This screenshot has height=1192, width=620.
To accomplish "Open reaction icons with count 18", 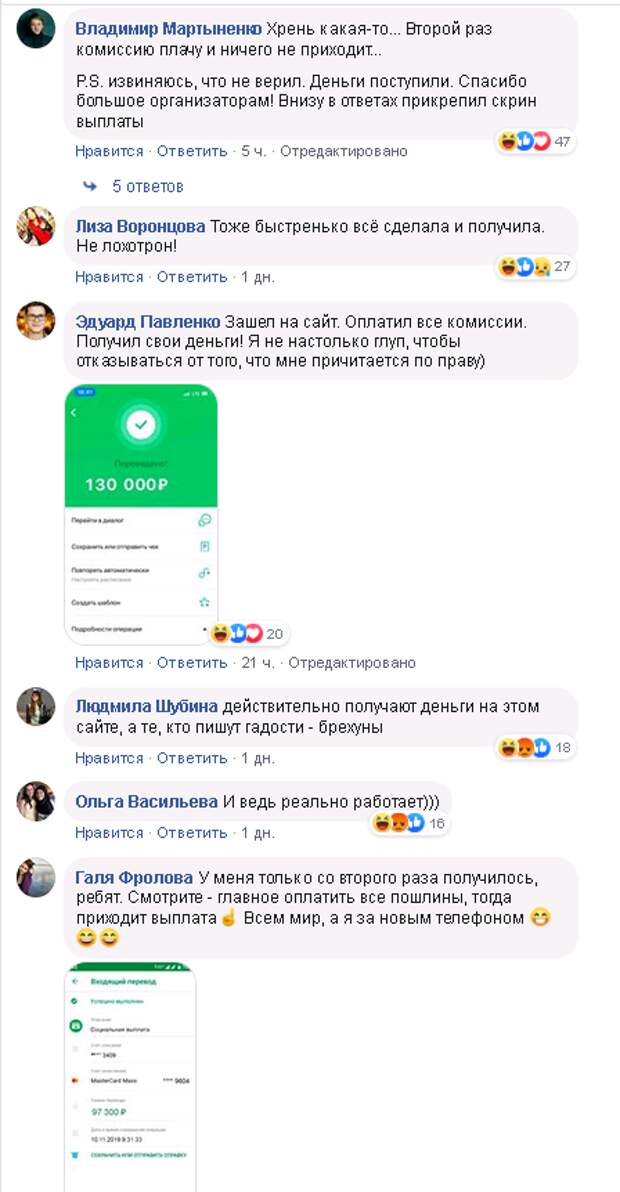I will coord(534,747).
